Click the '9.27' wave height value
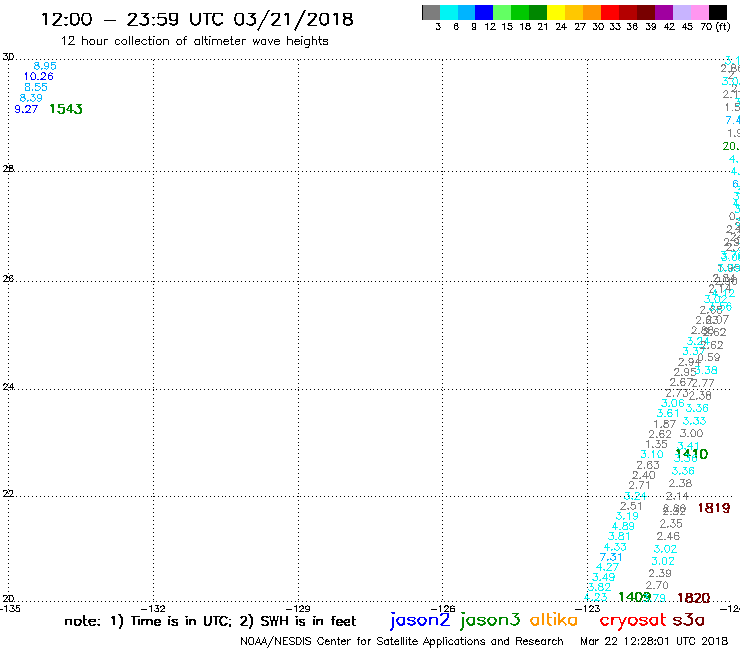The width and height of the screenshot is (740, 650). [26, 109]
